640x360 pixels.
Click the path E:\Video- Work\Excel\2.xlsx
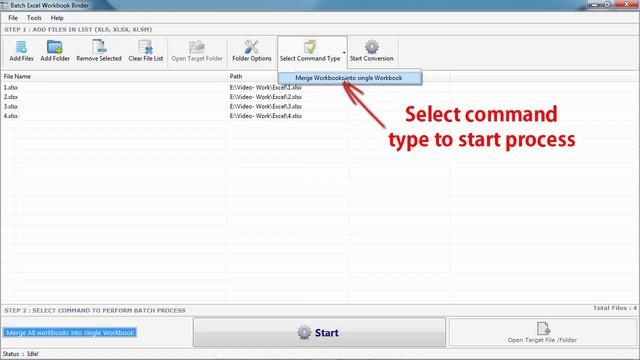point(266,97)
